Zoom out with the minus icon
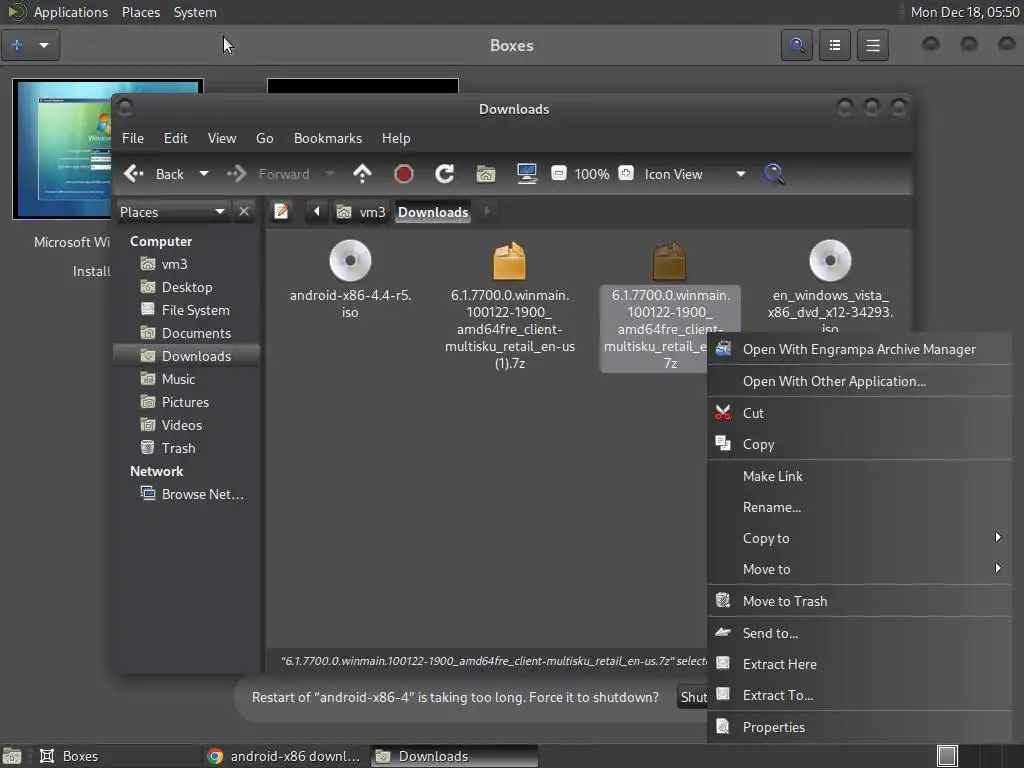The image size is (1024, 768). pos(558,173)
